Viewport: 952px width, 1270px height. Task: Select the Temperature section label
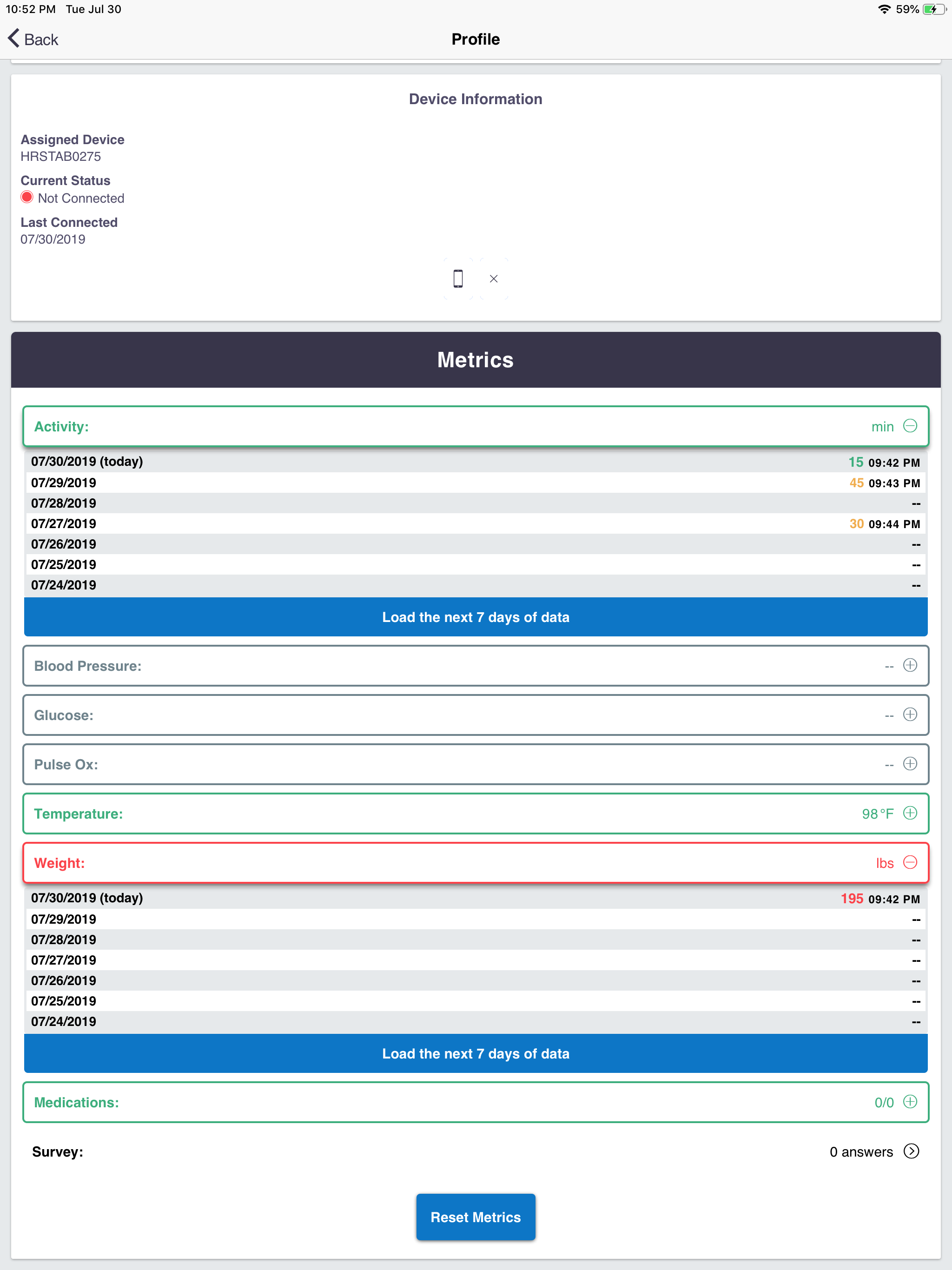pyautogui.click(x=79, y=814)
